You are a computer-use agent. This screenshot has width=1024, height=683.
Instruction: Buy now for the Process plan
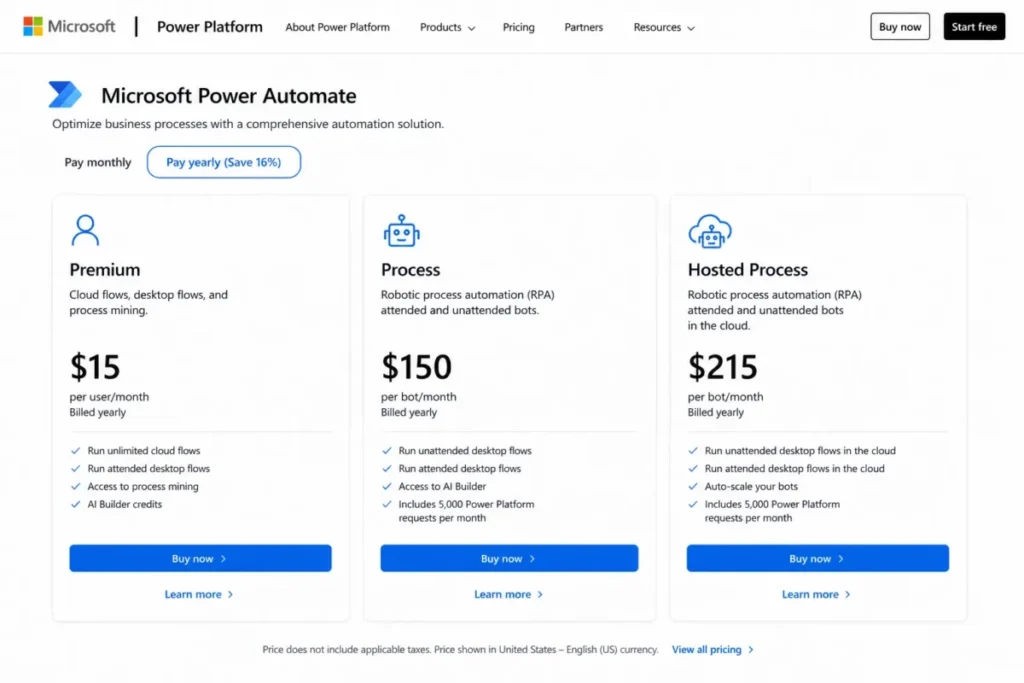click(509, 558)
